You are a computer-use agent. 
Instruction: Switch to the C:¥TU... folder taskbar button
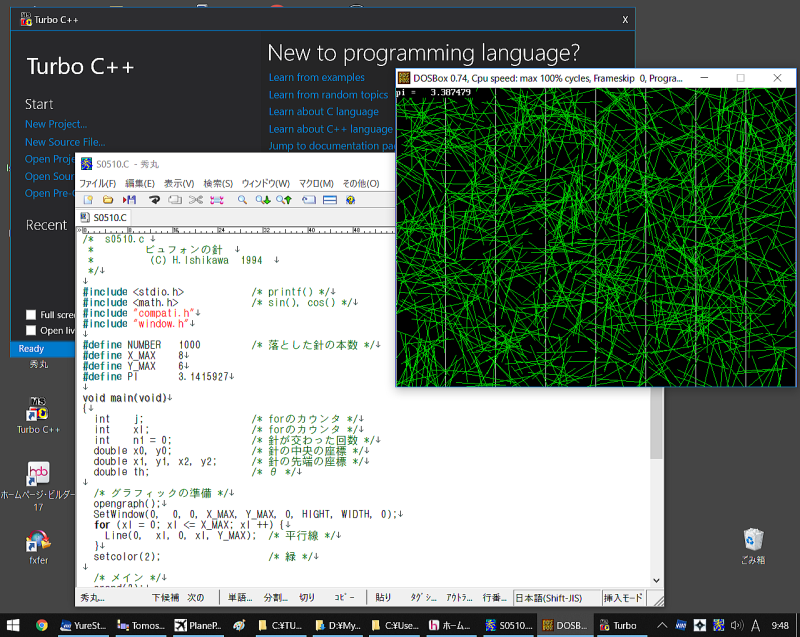click(281, 625)
